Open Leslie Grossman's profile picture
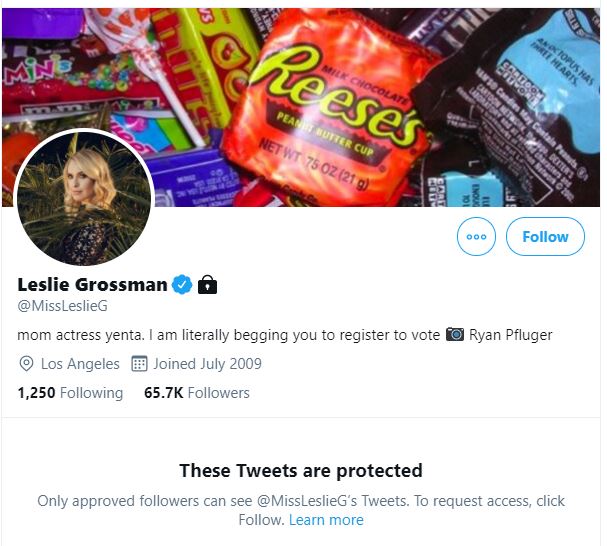The width and height of the screenshot is (607, 546). [x=84, y=199]
